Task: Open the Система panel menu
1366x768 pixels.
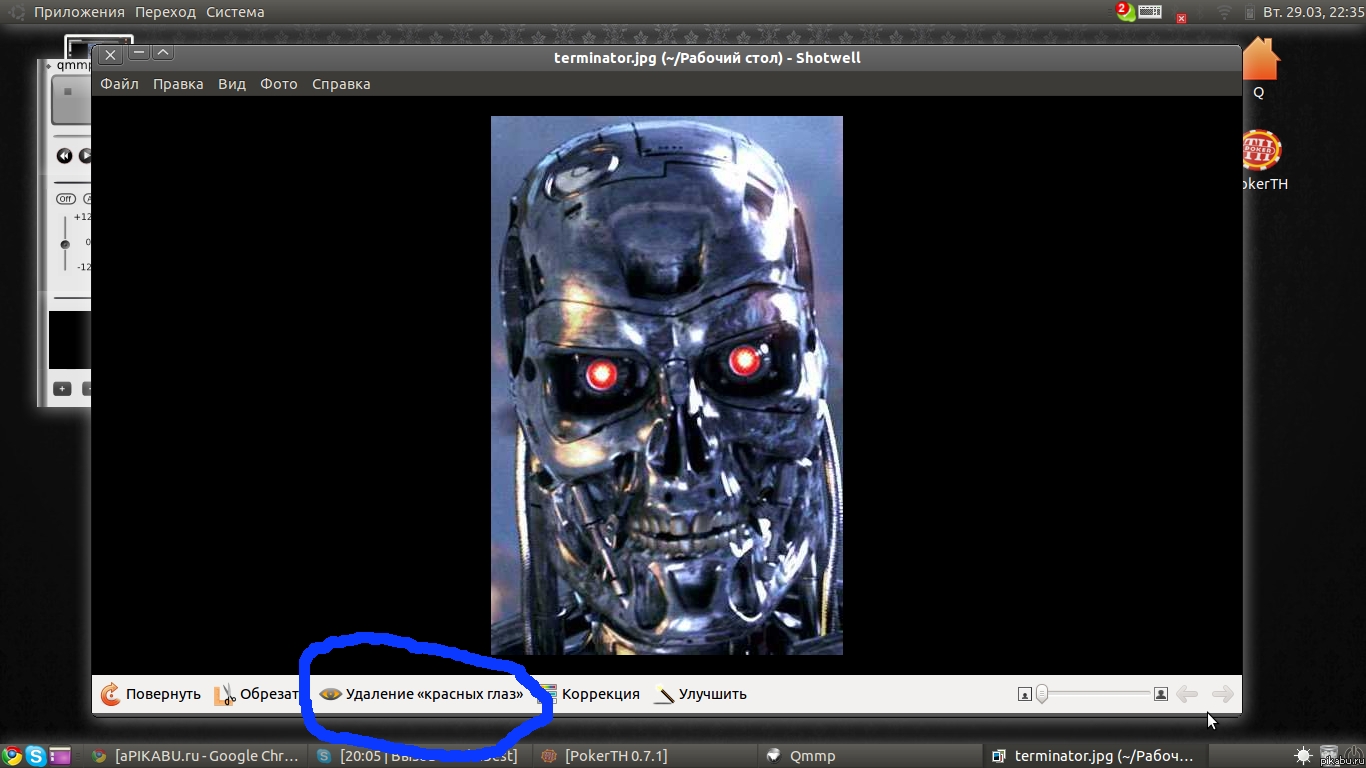Action: (235, 12)
